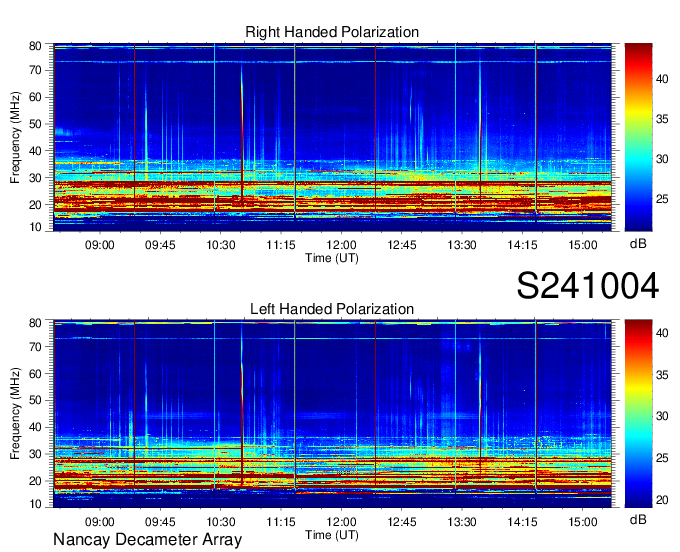
Task: Click the 80 frequency tick on top plot
Action: pyautogui.click(x=35, y=46)
